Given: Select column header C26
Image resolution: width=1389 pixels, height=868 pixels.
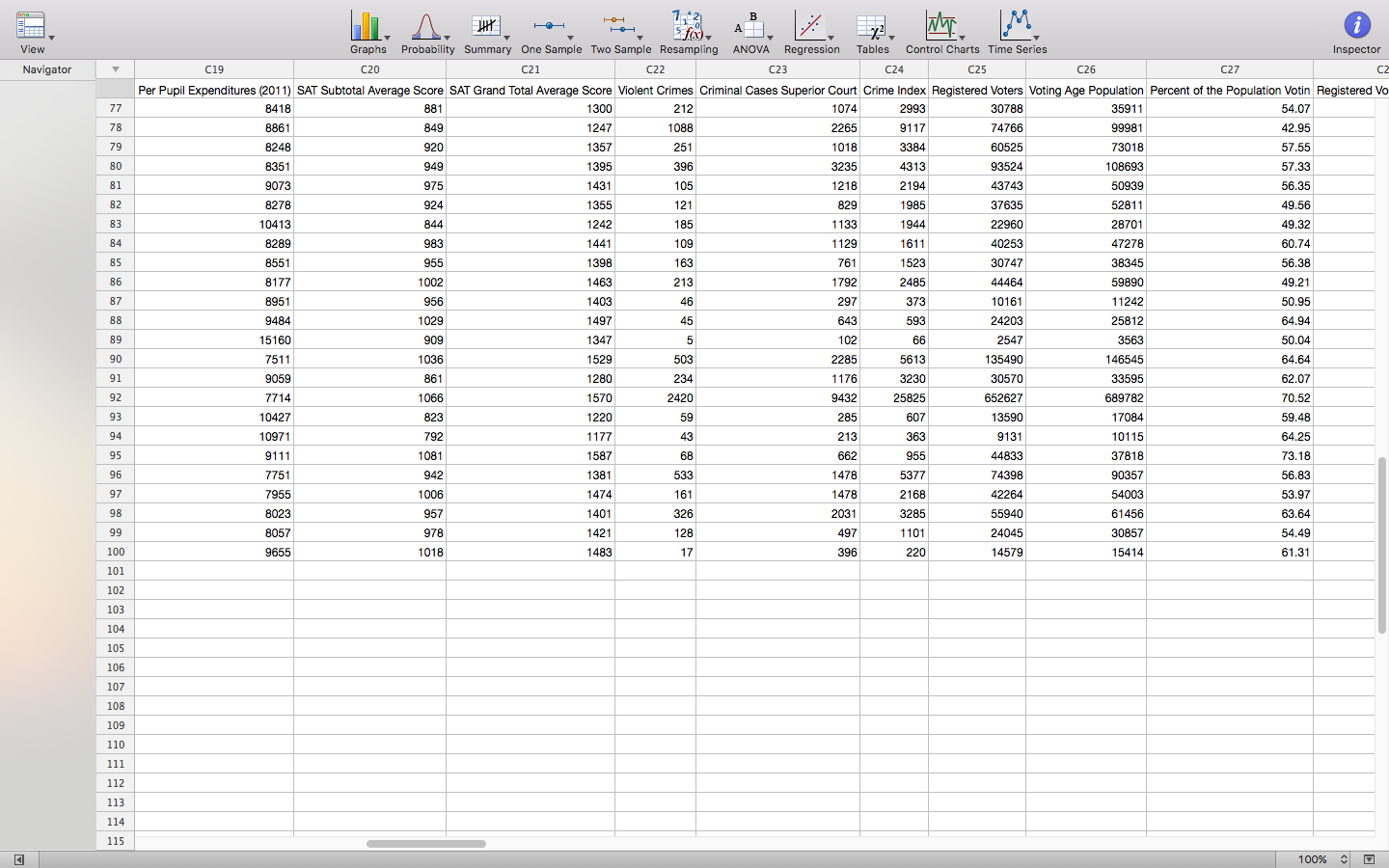Looking at the screenshot, I should pos(1086,69).
